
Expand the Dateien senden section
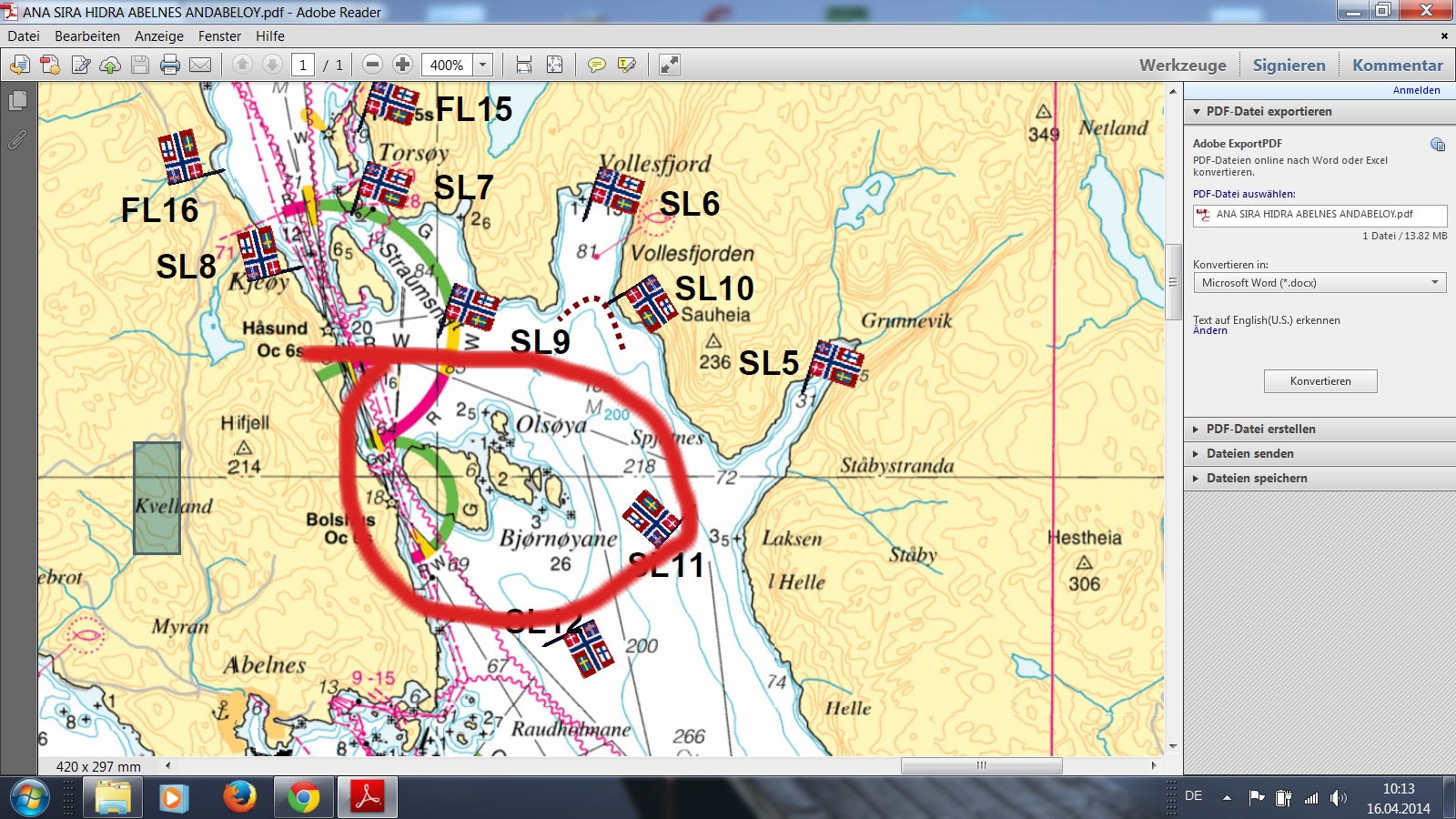tap(1249, 453)
